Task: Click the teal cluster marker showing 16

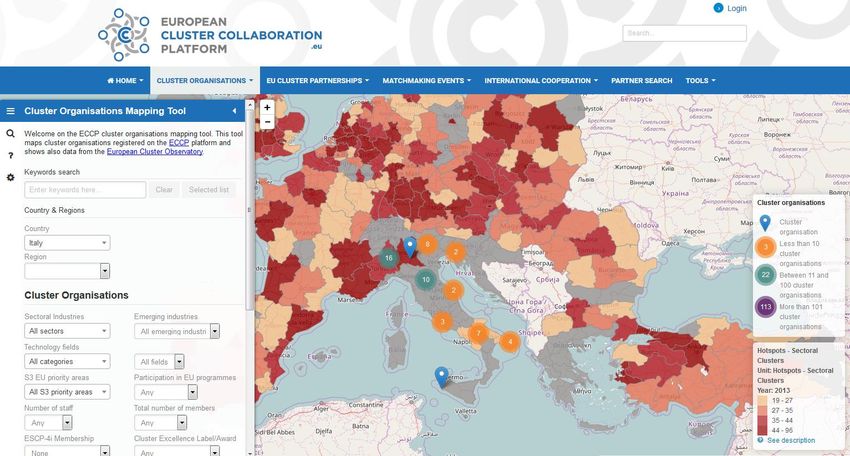Action: 388,258
